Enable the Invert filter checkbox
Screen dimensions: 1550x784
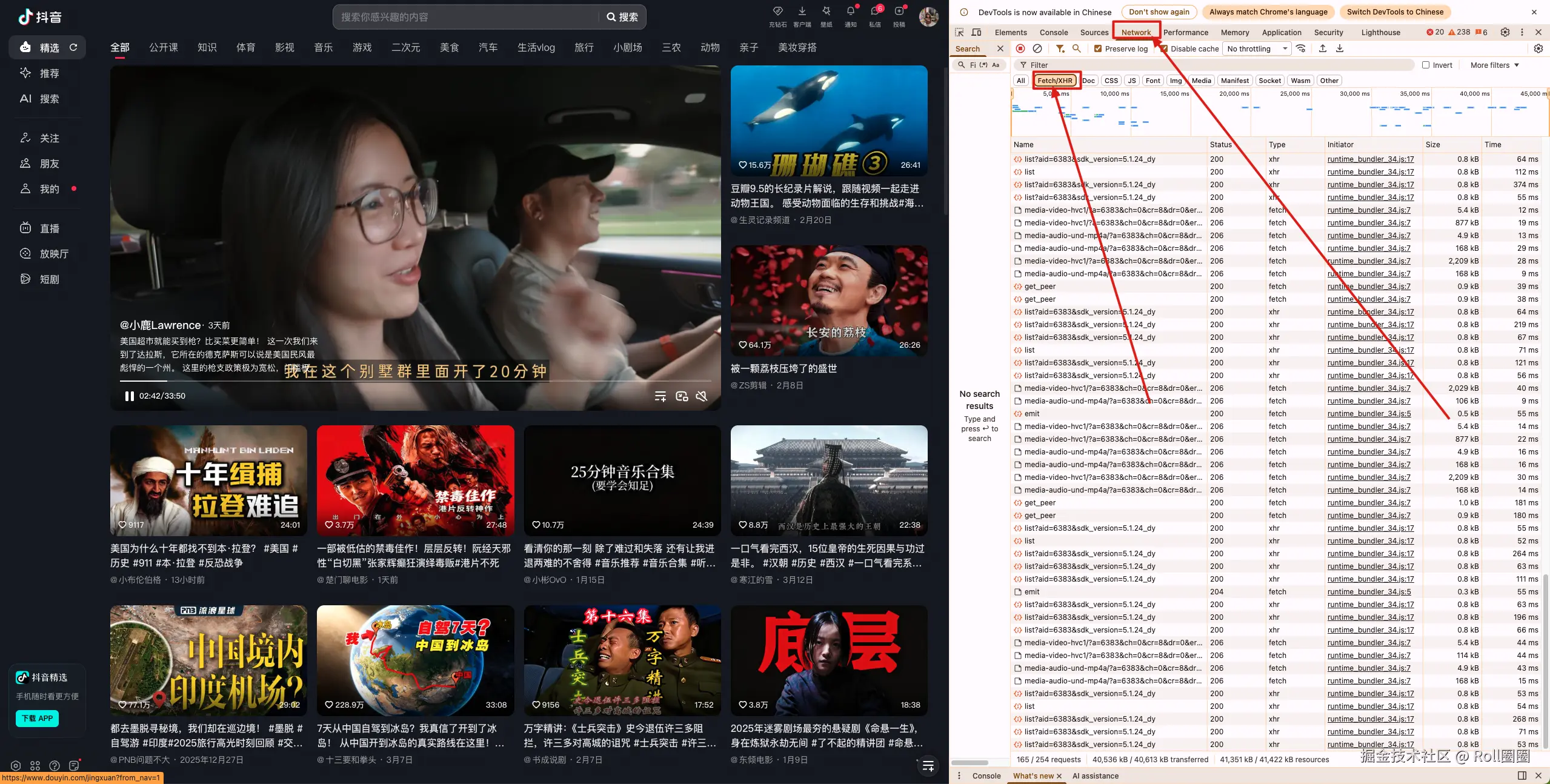click(1426, 65)
